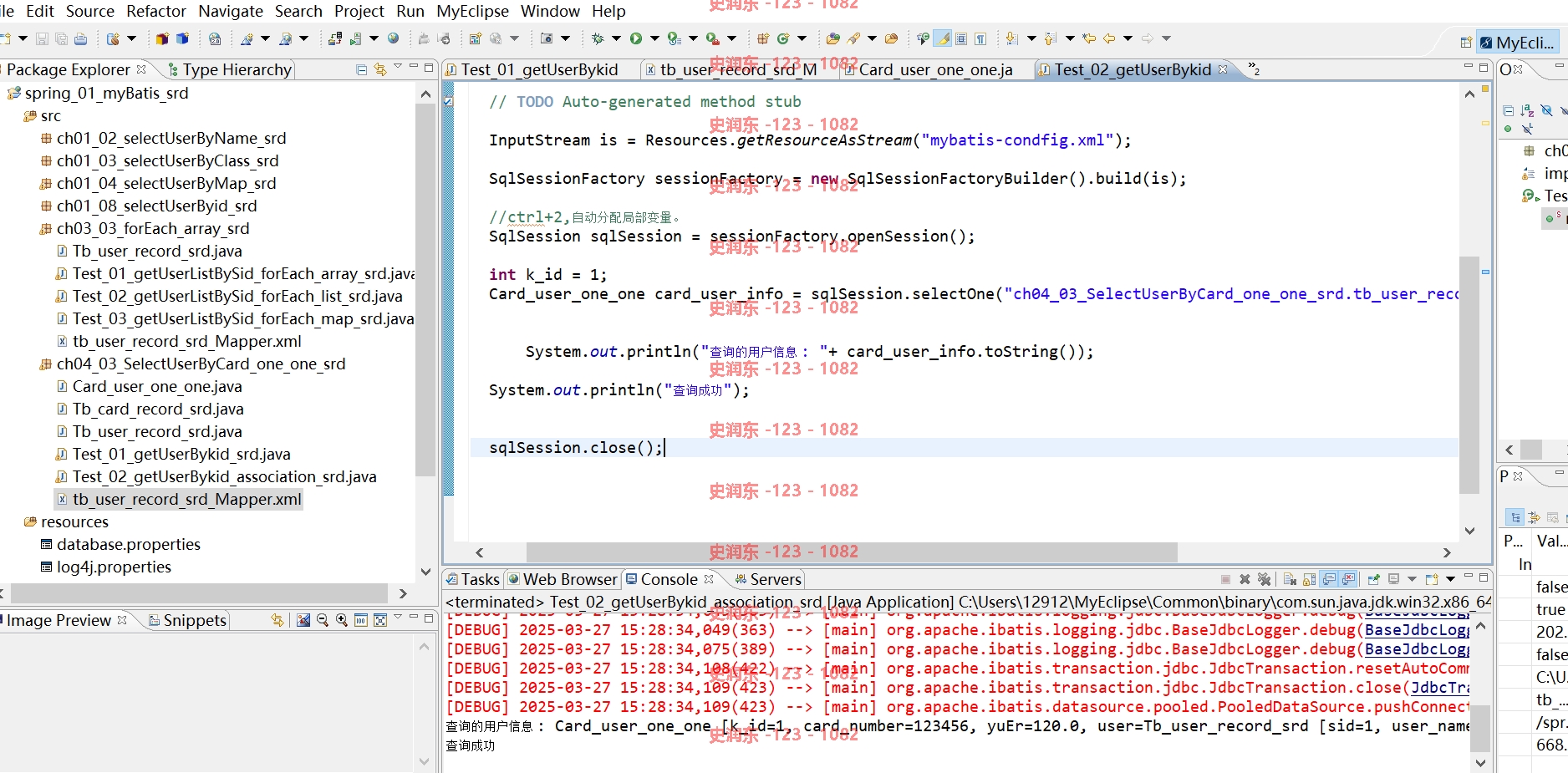The width and height of the screenshot is (1568, 773).
Task: Switch to Test_01_getUserBykid editor tab
Action: click(539, 69)
